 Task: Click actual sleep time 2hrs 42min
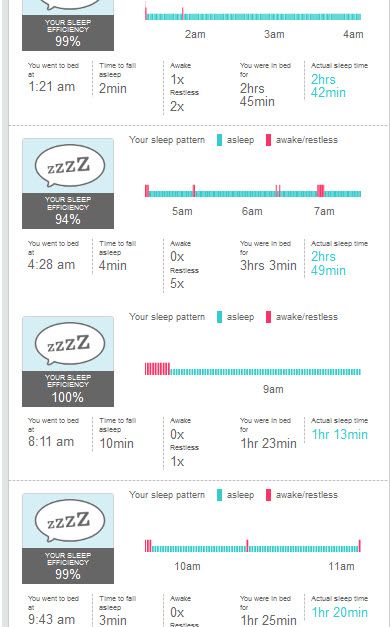[x=328, y=86]
